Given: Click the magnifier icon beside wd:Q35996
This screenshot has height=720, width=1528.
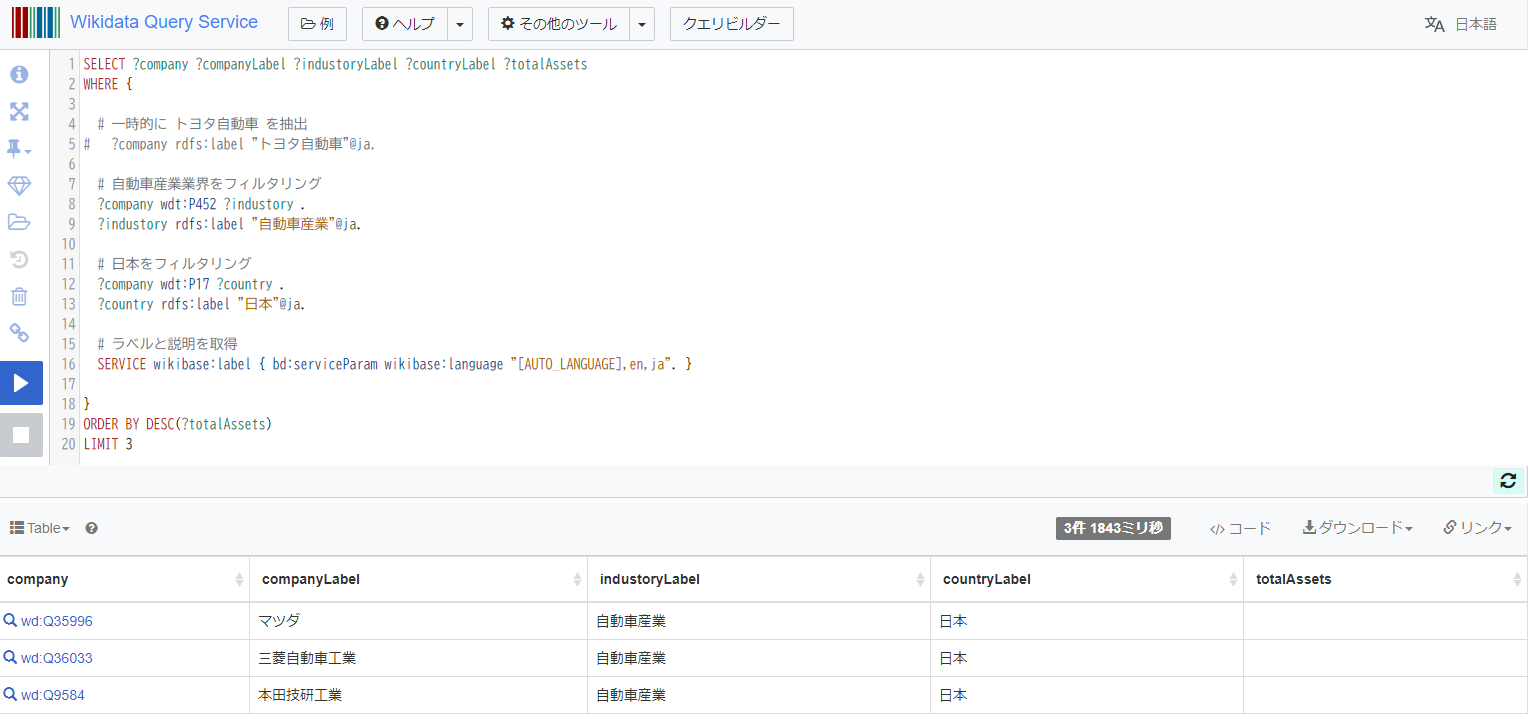Looking at the screenshot, I should pyautogui.click(x=10, y=621).
